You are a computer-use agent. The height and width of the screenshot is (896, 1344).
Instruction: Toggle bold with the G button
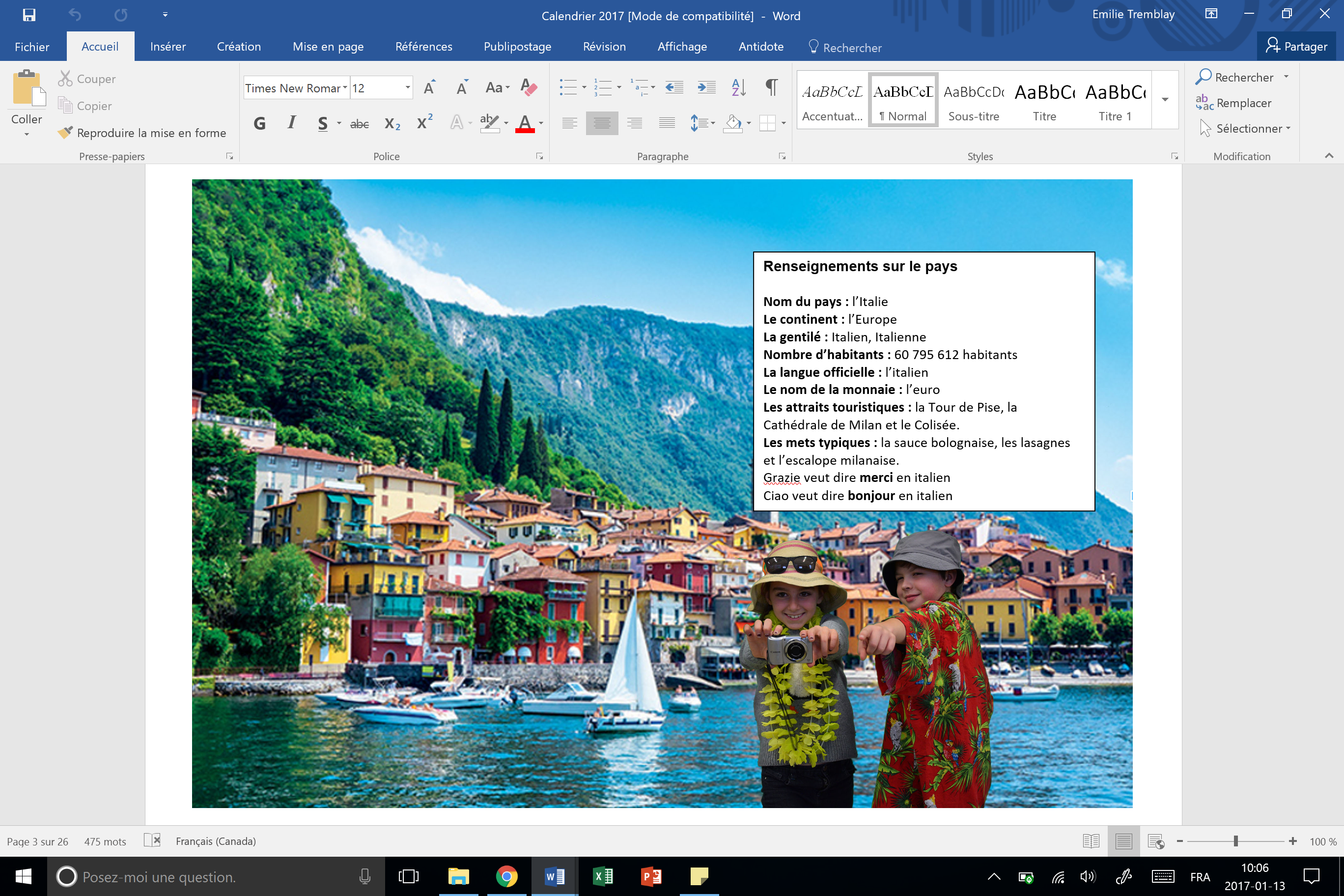coord(259,123)
